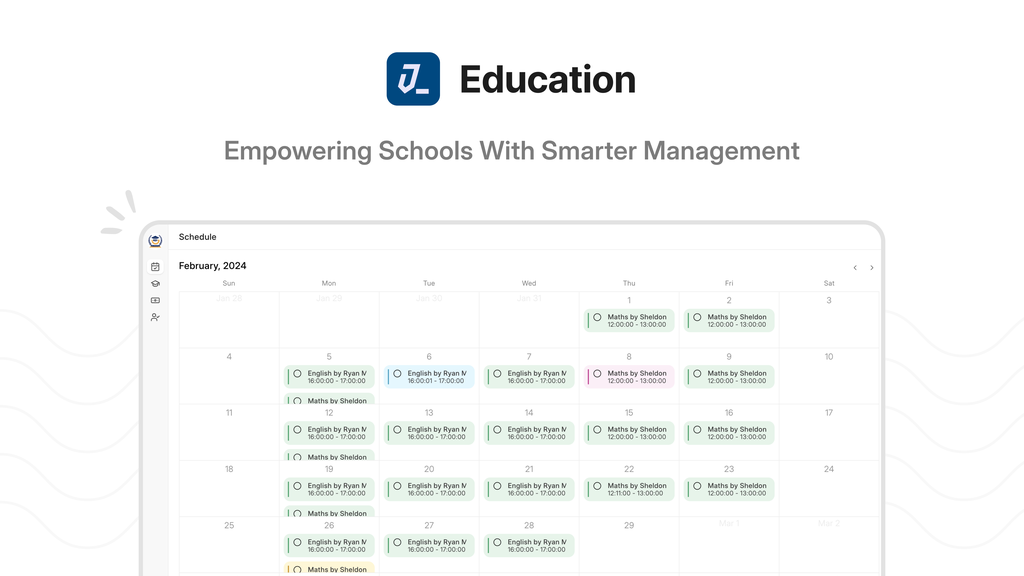The width and height of the screenshot is (1024, 576).
Task: Expand the cut-off Maths event on February 12
Action: point(329,455)
